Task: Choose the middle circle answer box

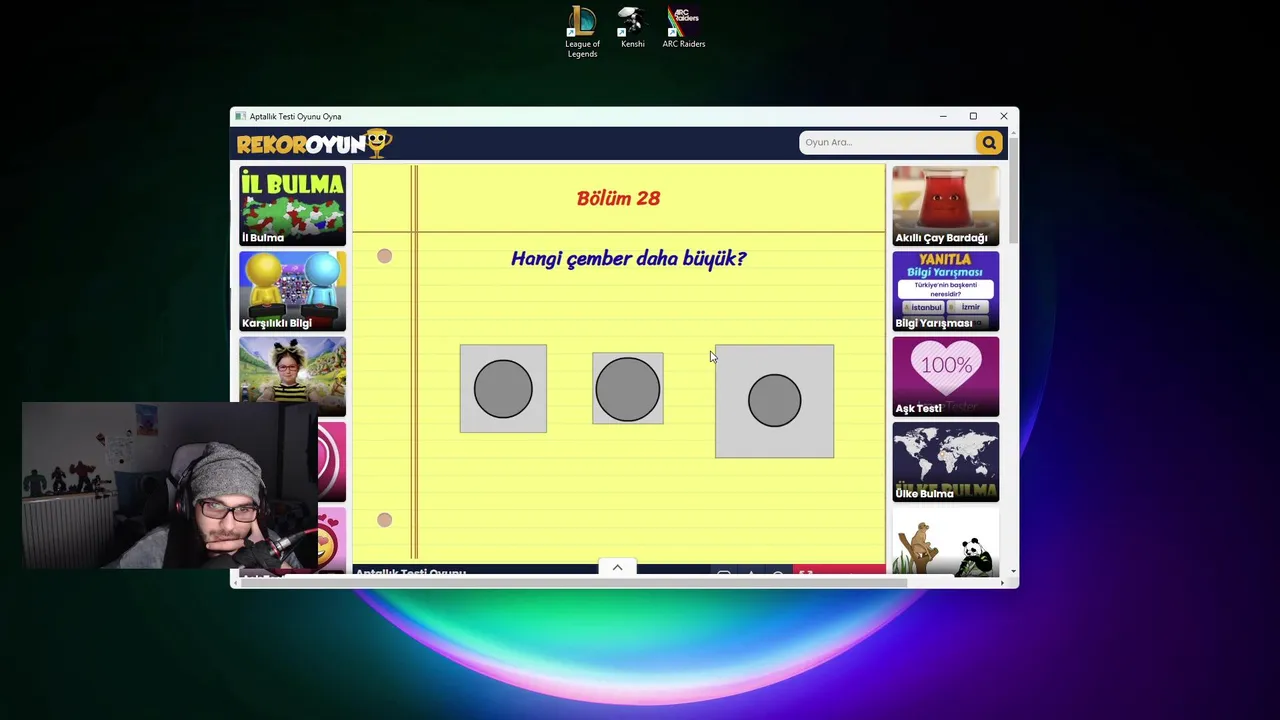Action: point(627,388)
